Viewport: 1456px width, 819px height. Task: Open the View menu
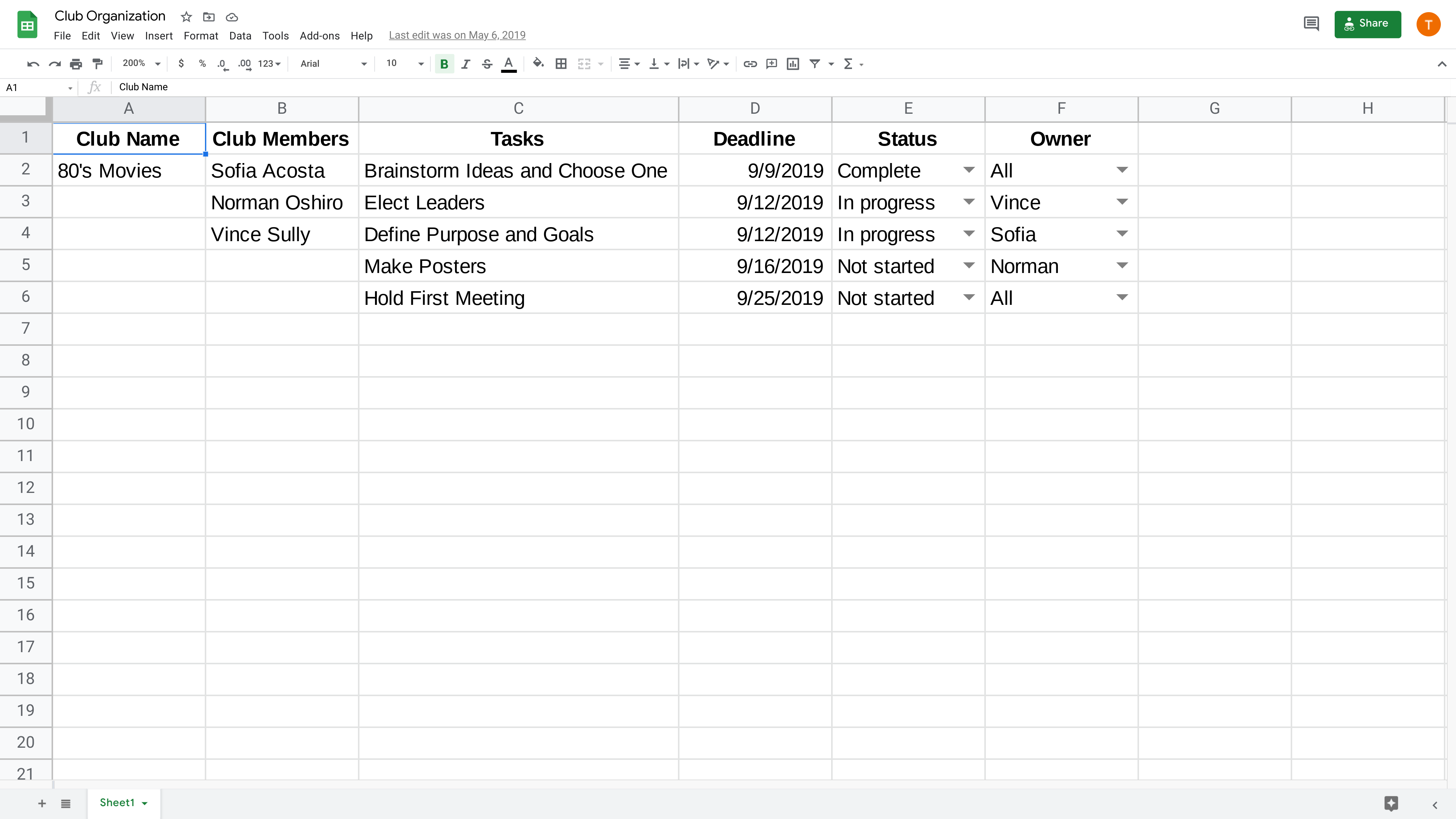[x=122, y=36]
